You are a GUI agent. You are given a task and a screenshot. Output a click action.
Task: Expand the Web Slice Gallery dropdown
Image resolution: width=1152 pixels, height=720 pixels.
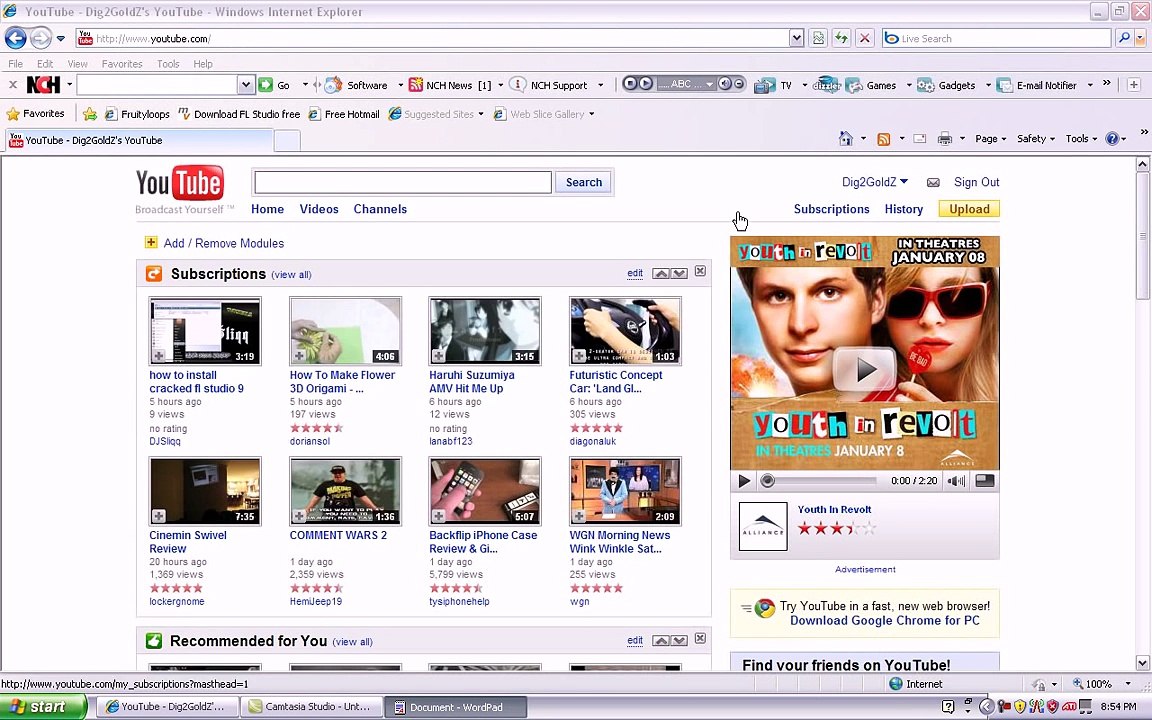click(x=591, y=114)
